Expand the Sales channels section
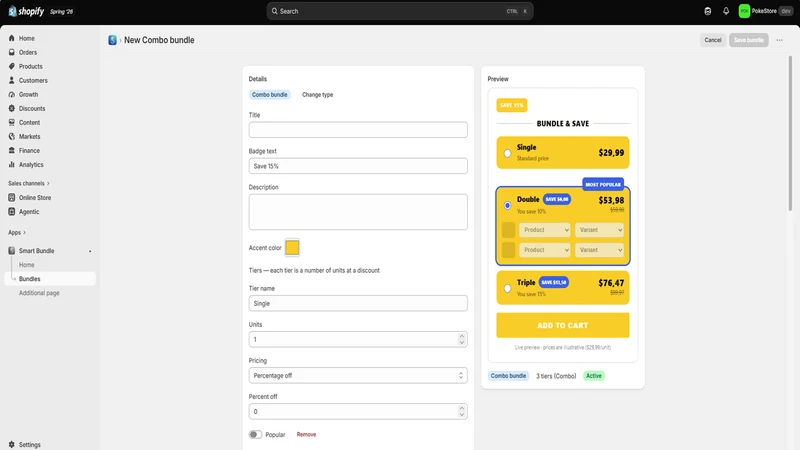The image size is (800, 450). point(29,183)
